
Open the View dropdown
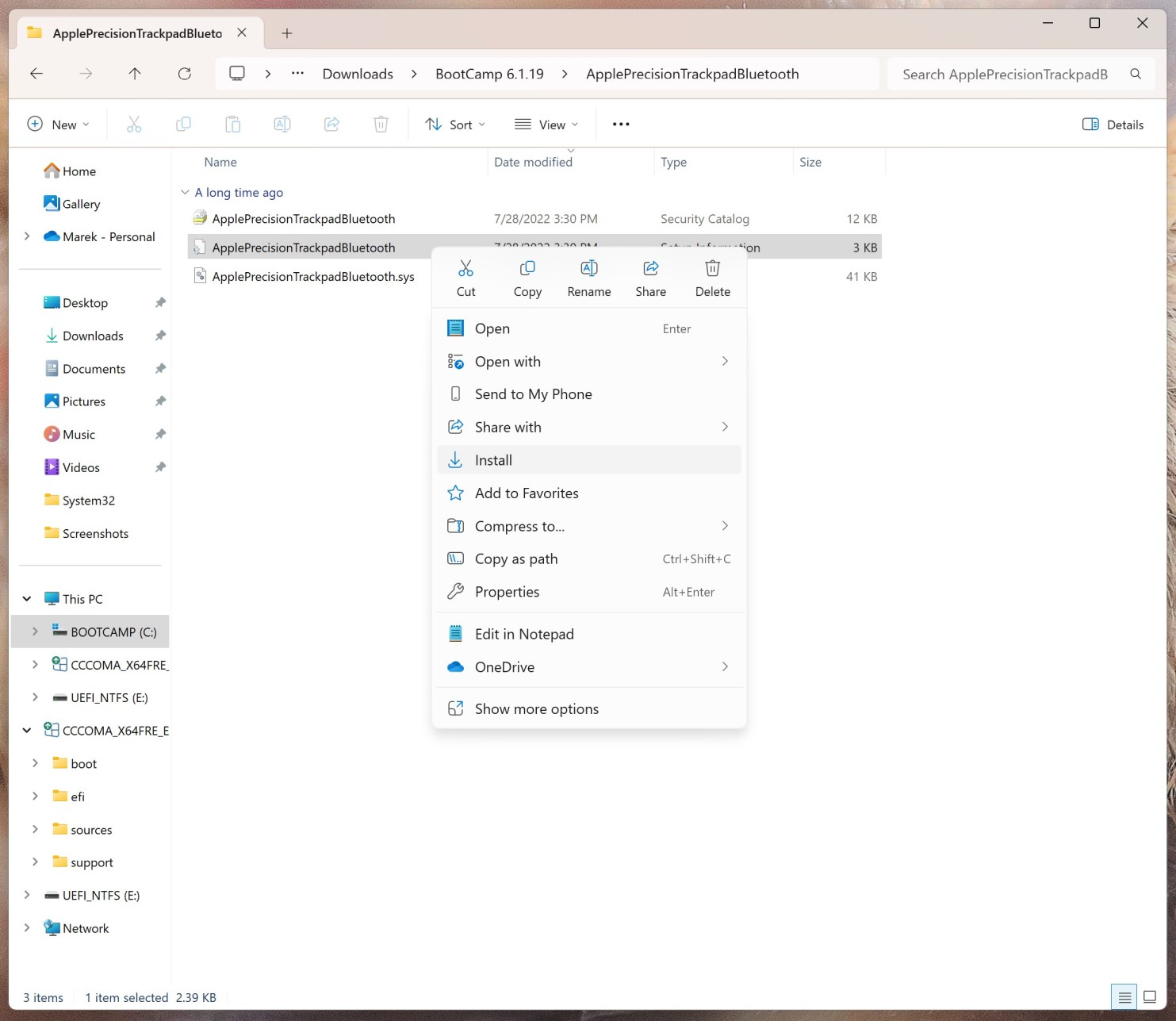coord(546,125)
